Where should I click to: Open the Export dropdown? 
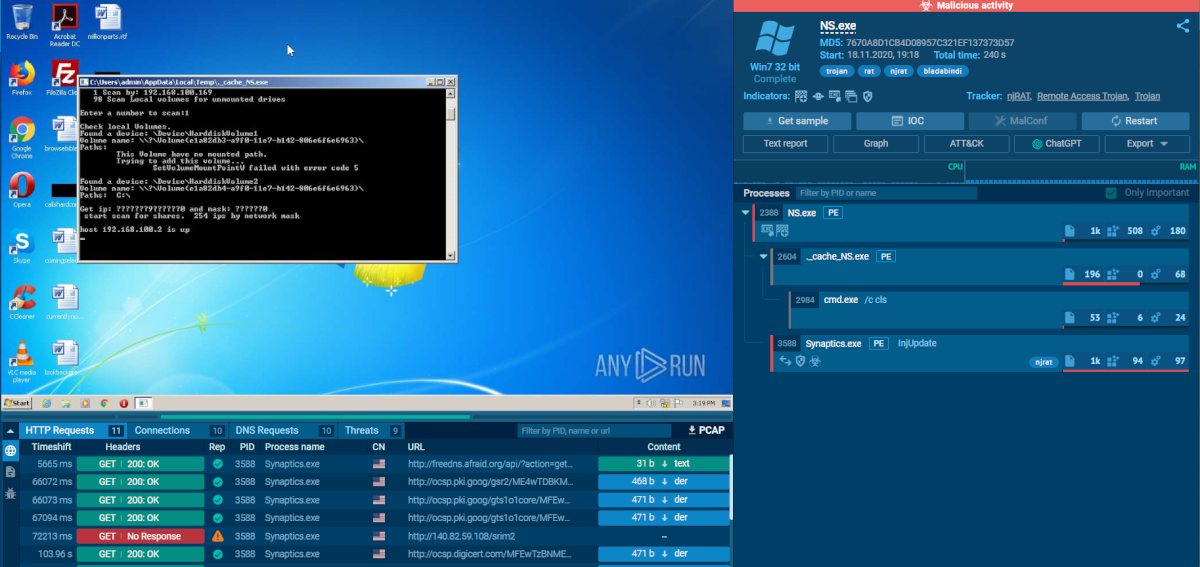point(1149,144)
